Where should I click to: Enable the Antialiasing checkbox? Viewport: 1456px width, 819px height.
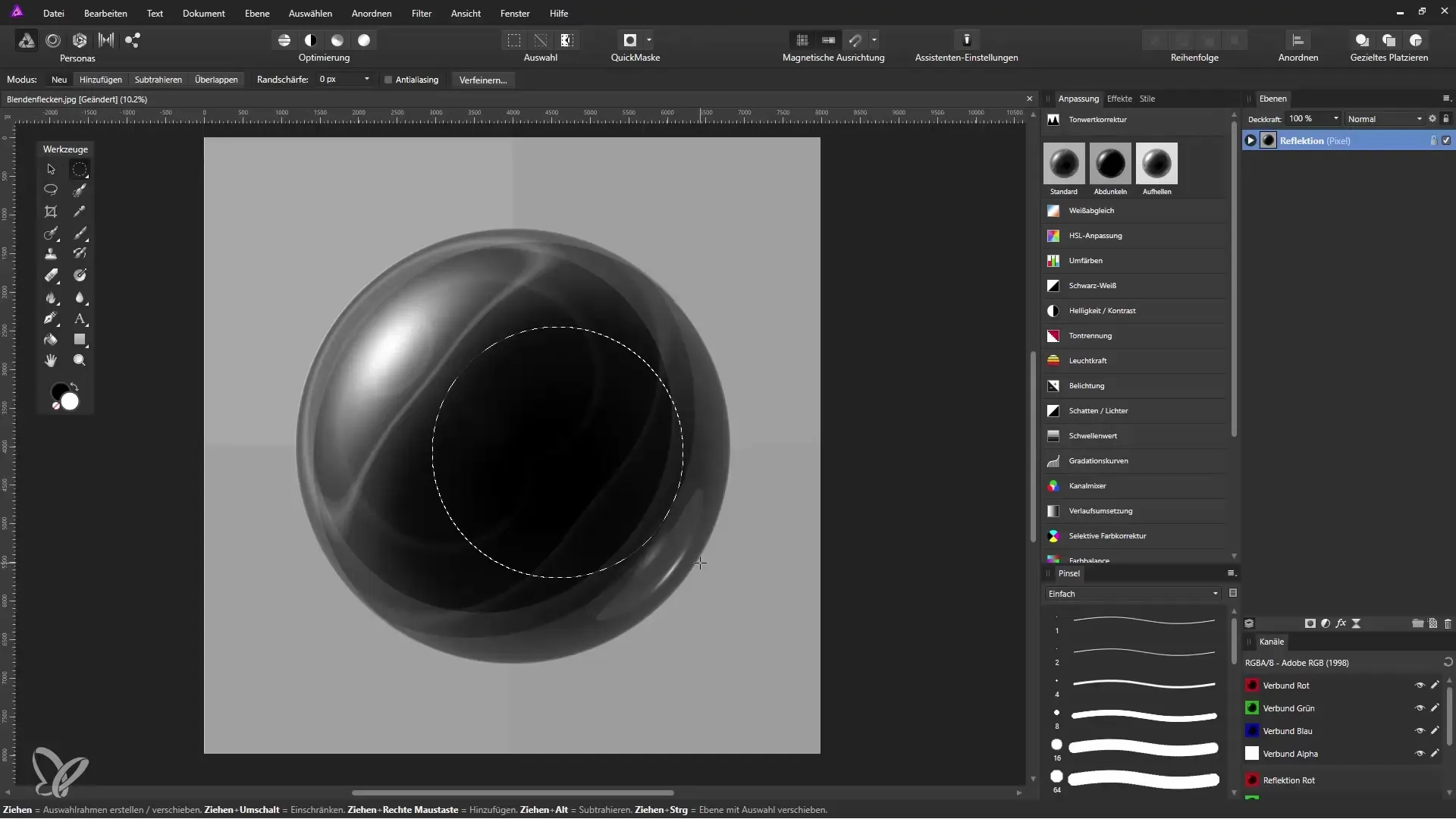point(388,80)
